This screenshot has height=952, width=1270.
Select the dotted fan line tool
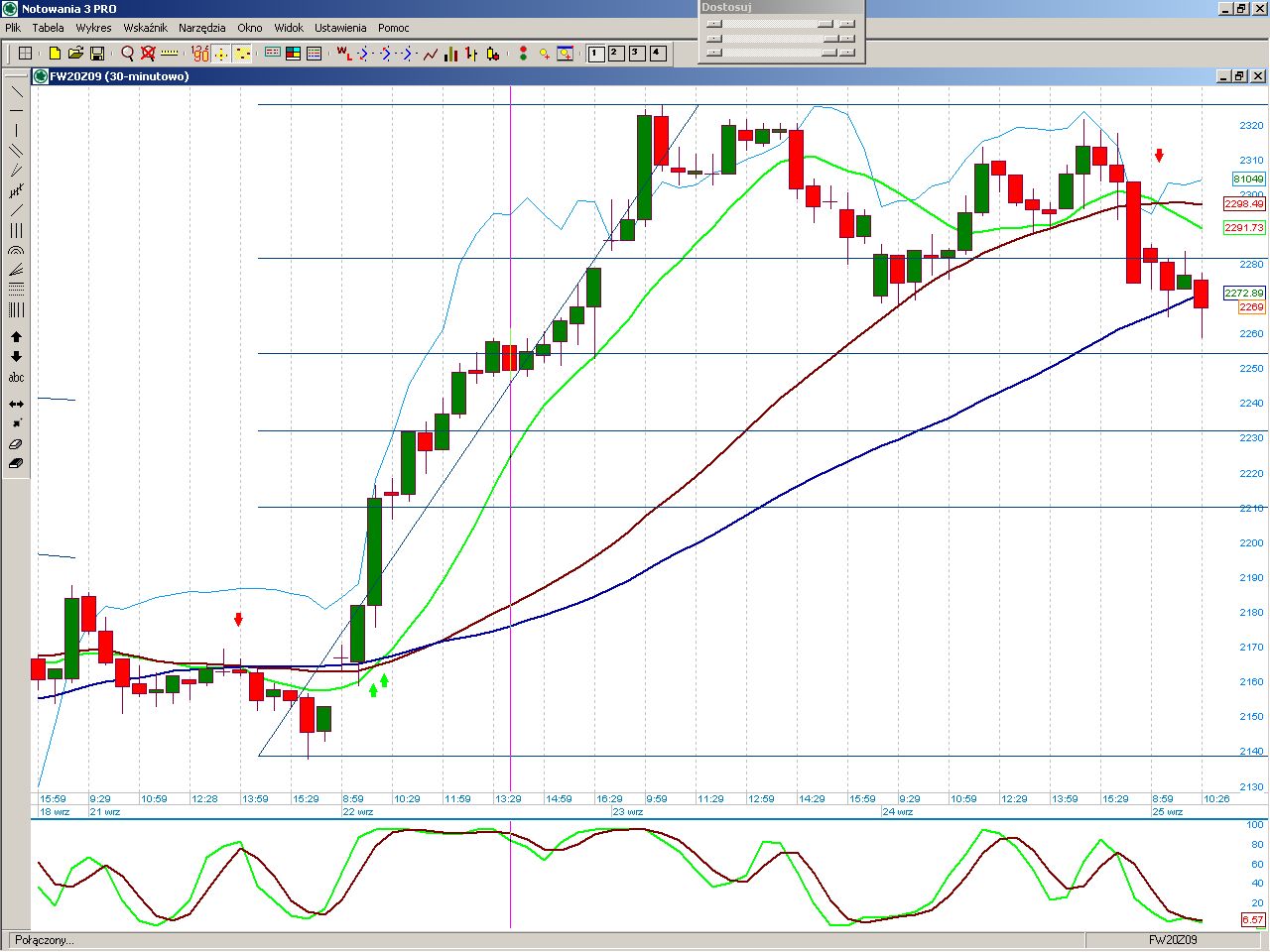click(x=16, y=171)
